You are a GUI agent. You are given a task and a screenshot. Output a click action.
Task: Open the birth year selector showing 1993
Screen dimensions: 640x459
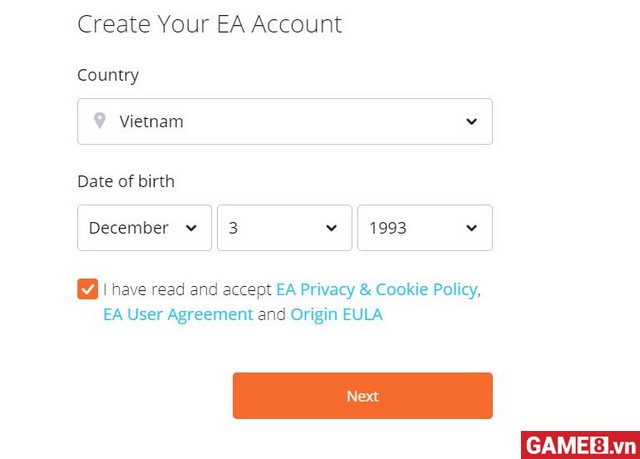click(x=425, y=228)
